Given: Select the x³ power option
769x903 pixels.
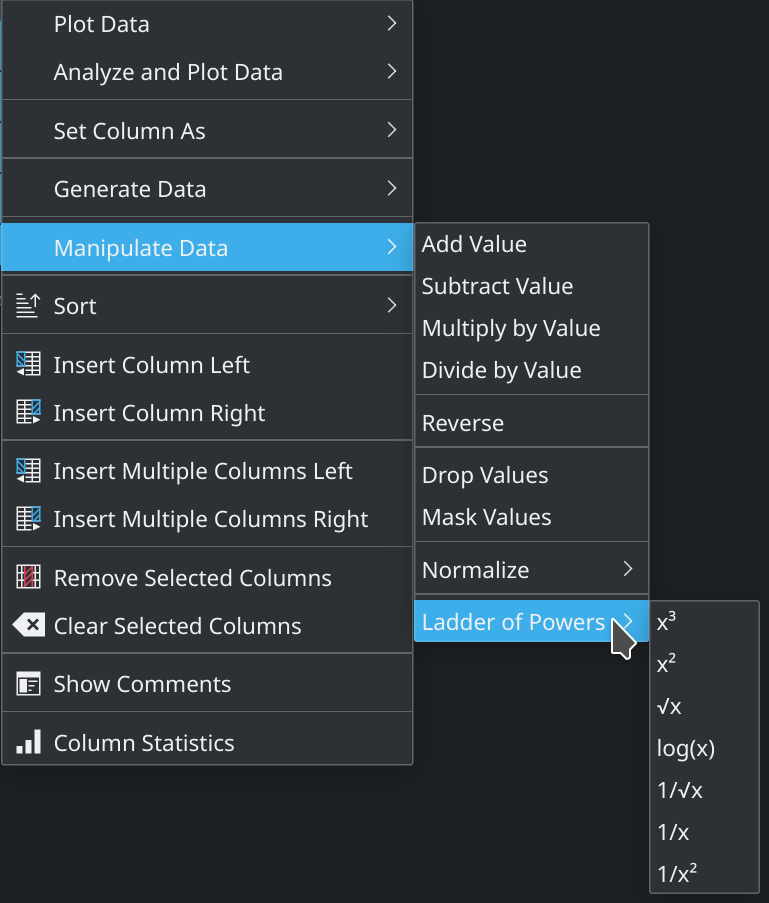Looking at the screenshot, I should pyautogui.click(x=667, y=622).
